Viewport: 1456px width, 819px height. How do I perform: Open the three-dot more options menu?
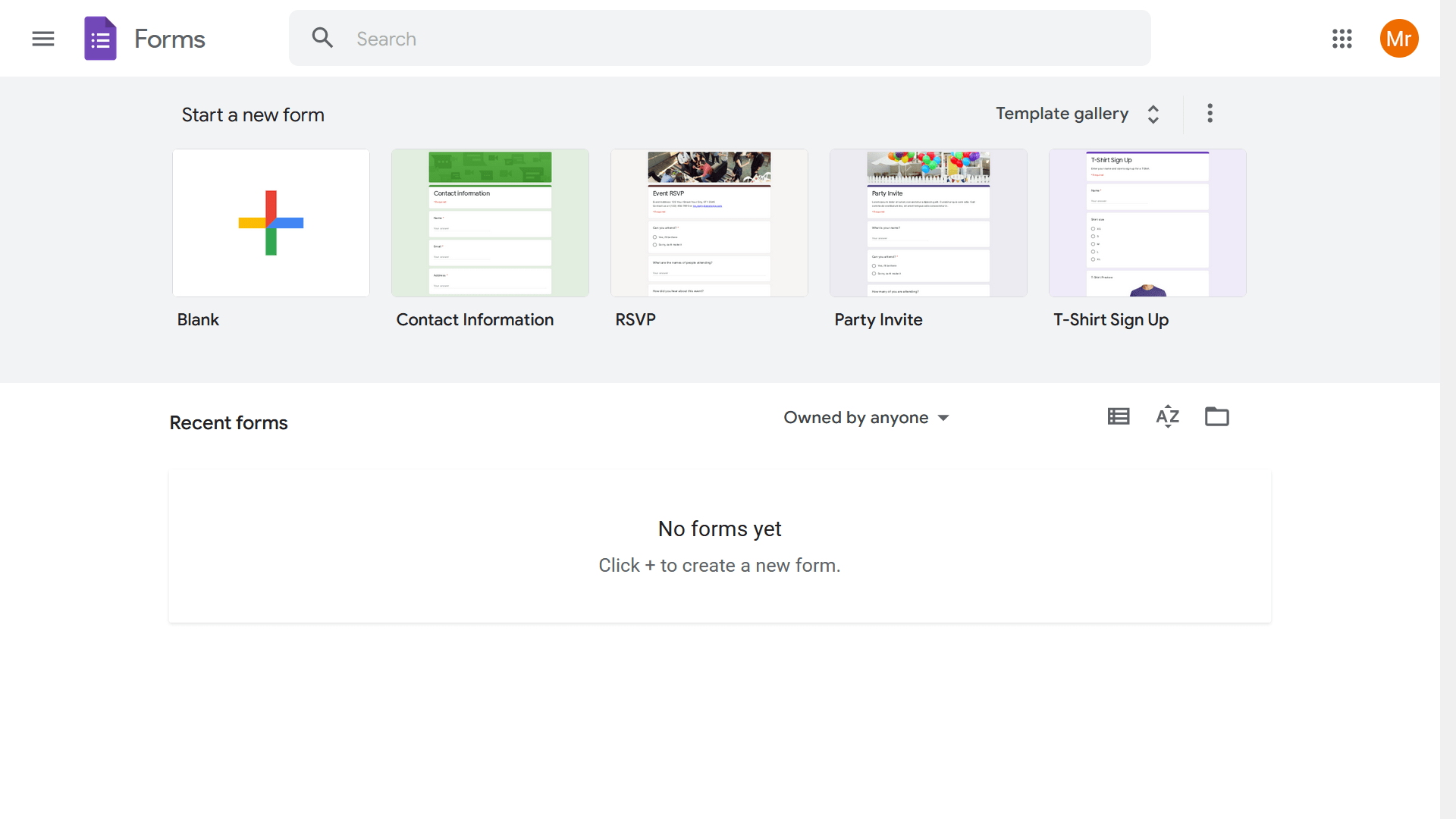pyautogui.click(x=1210, y=114)
